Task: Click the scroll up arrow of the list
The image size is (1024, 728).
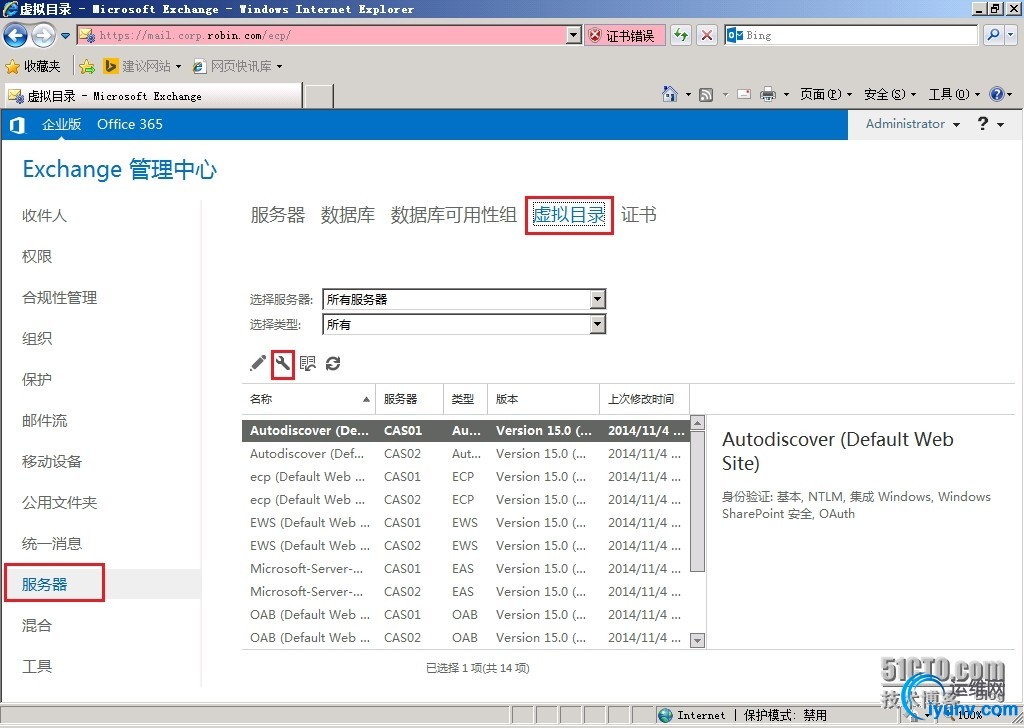Action: 697,422
